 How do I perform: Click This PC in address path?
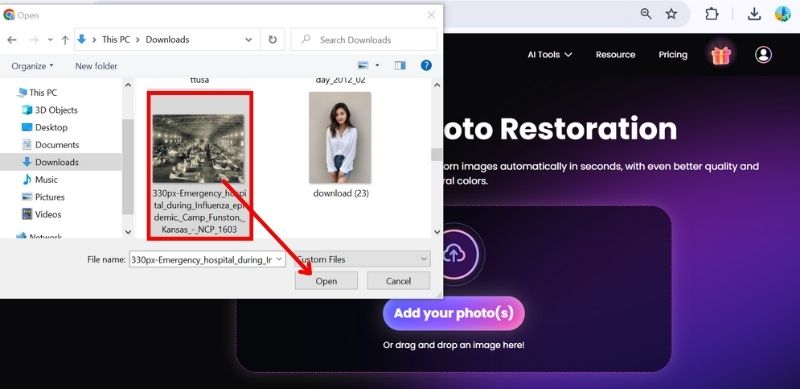pyautogui.click(x=116, y=39)
